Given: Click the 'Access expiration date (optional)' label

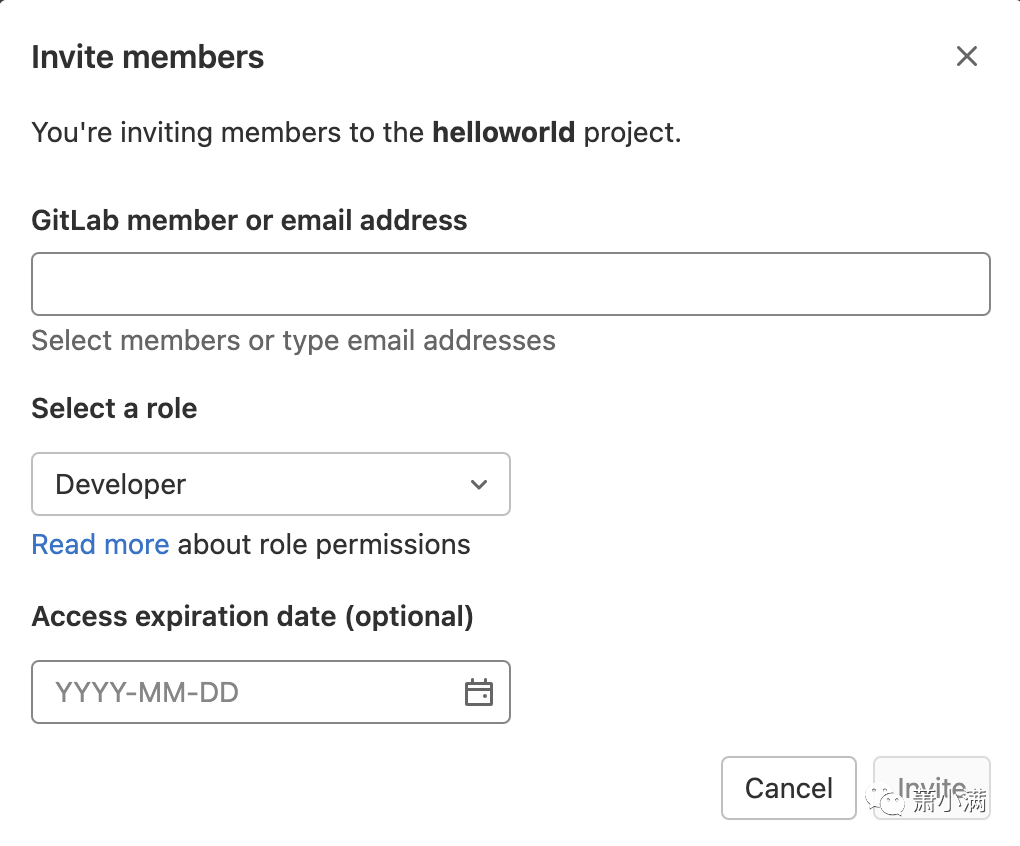Looking at the screenshot, I should [252, 617].
